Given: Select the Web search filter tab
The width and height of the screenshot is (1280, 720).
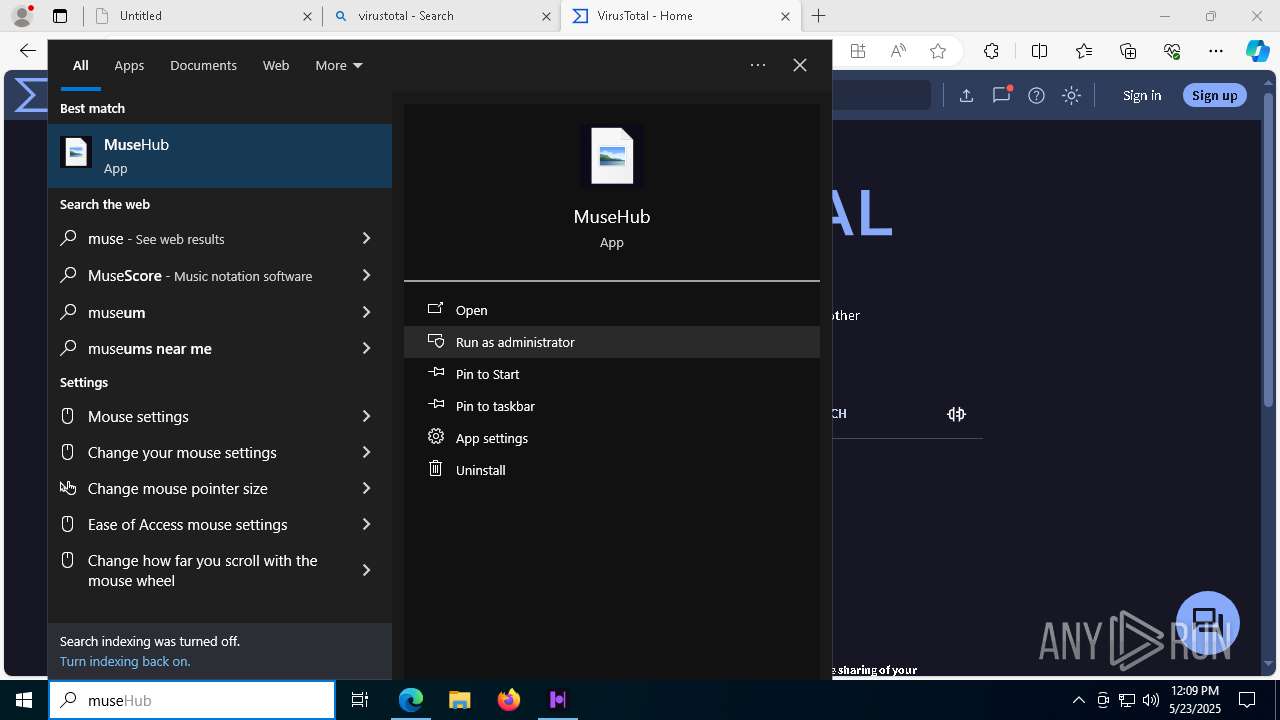Looking at the screenshot, I should coord(276,65).
